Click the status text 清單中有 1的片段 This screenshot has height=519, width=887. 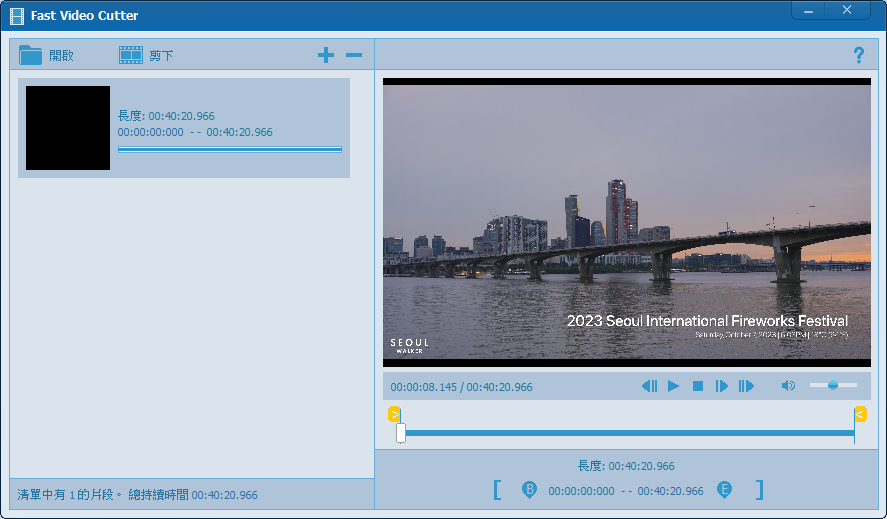70,495
